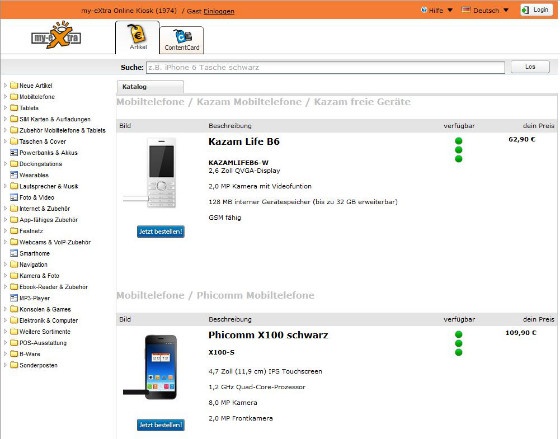
Task: Select Weitere Sortimente category
Action: (45, 331)
